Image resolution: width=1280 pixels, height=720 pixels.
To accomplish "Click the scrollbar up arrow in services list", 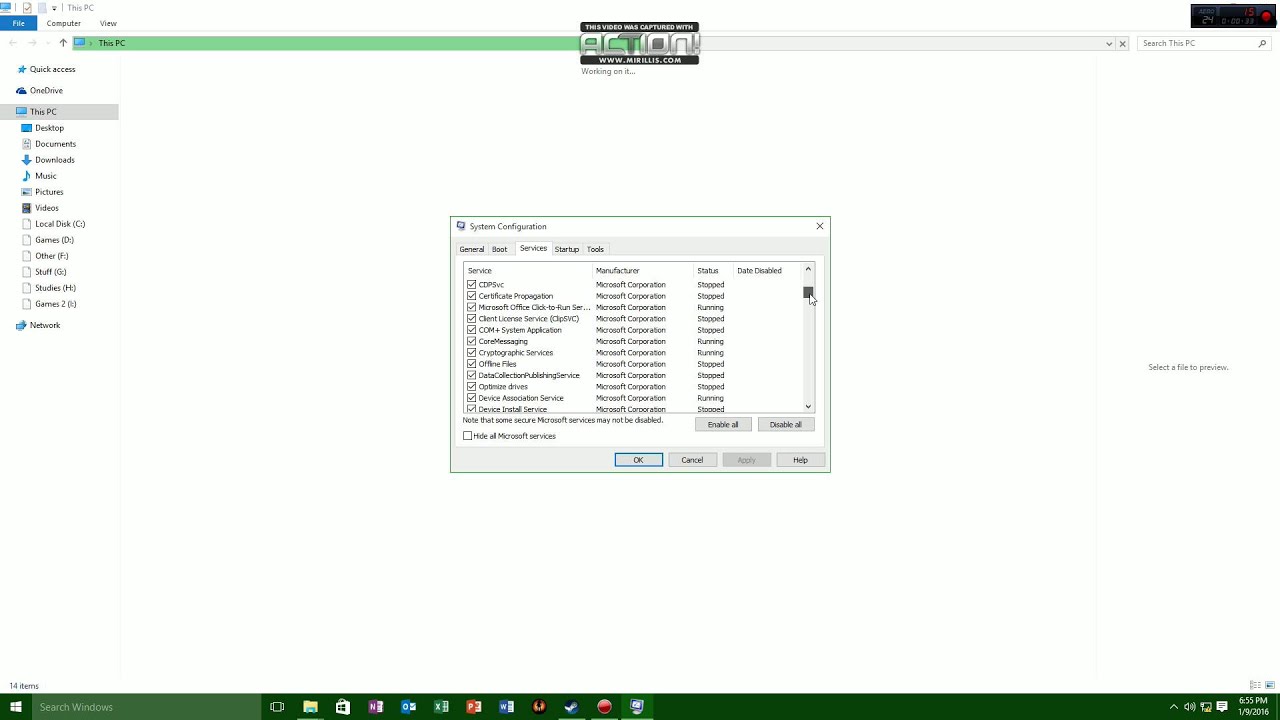I will pyautogui.click(x=807, y=269).
